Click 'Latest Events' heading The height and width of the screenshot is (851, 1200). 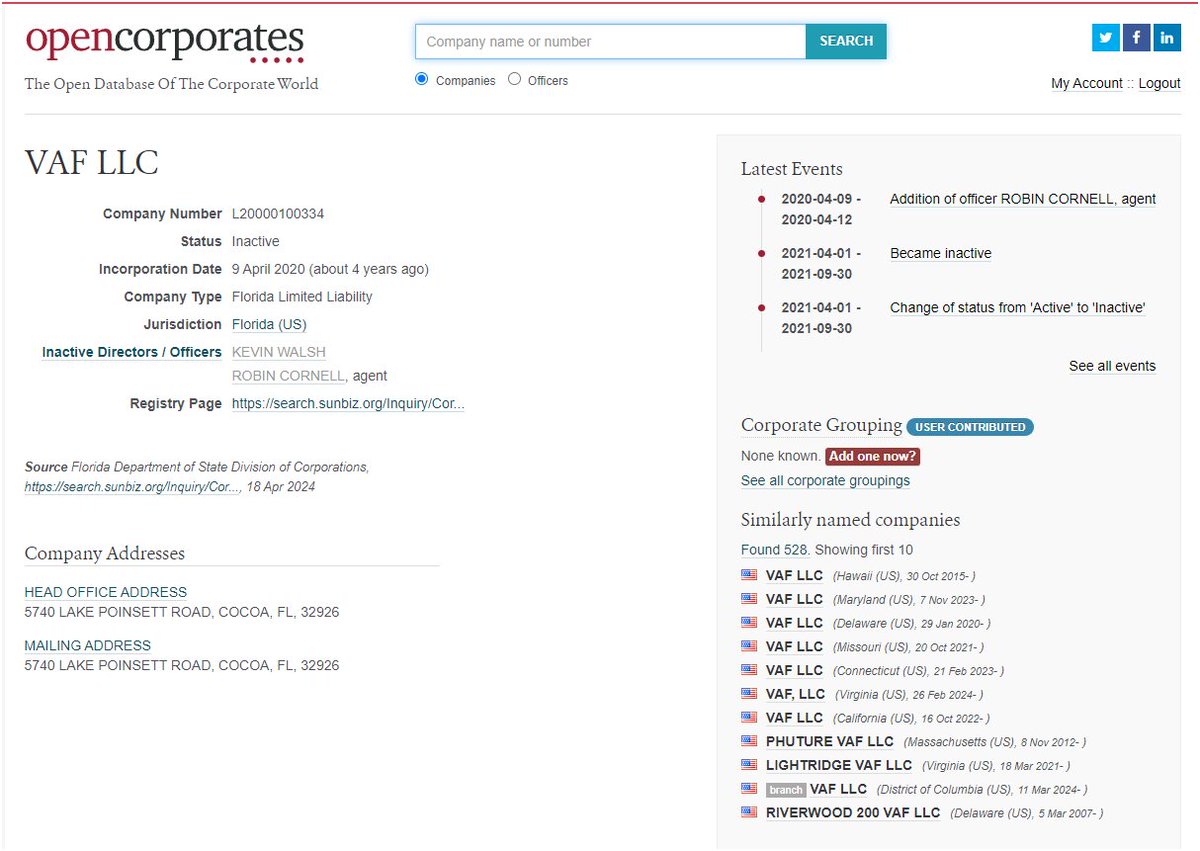792,169
